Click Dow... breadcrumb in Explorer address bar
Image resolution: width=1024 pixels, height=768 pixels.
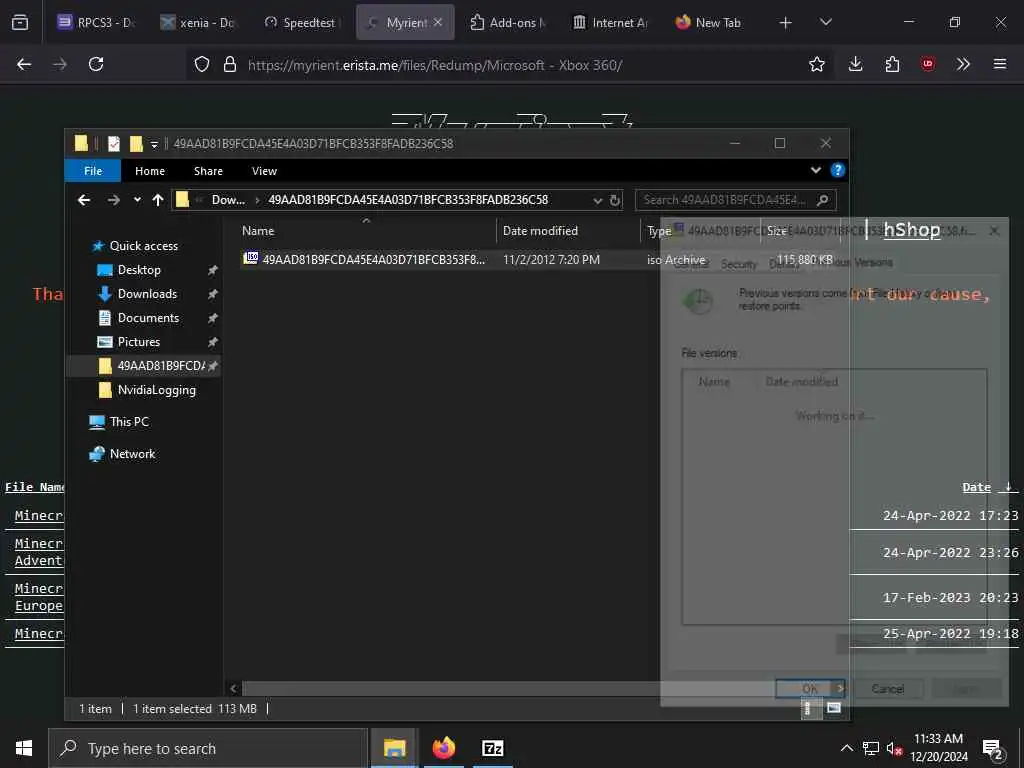pyautogui.click(x=228, y=200)
